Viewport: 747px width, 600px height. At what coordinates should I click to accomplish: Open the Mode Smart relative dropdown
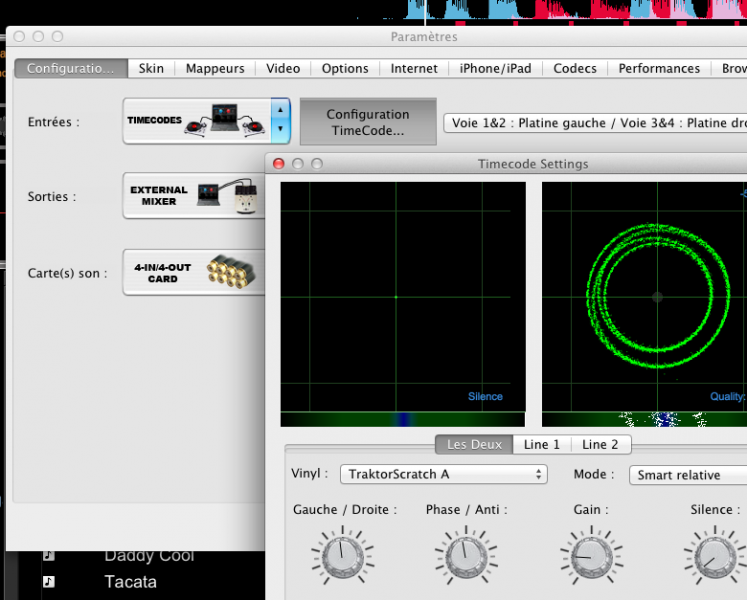[x=688, y=475]
